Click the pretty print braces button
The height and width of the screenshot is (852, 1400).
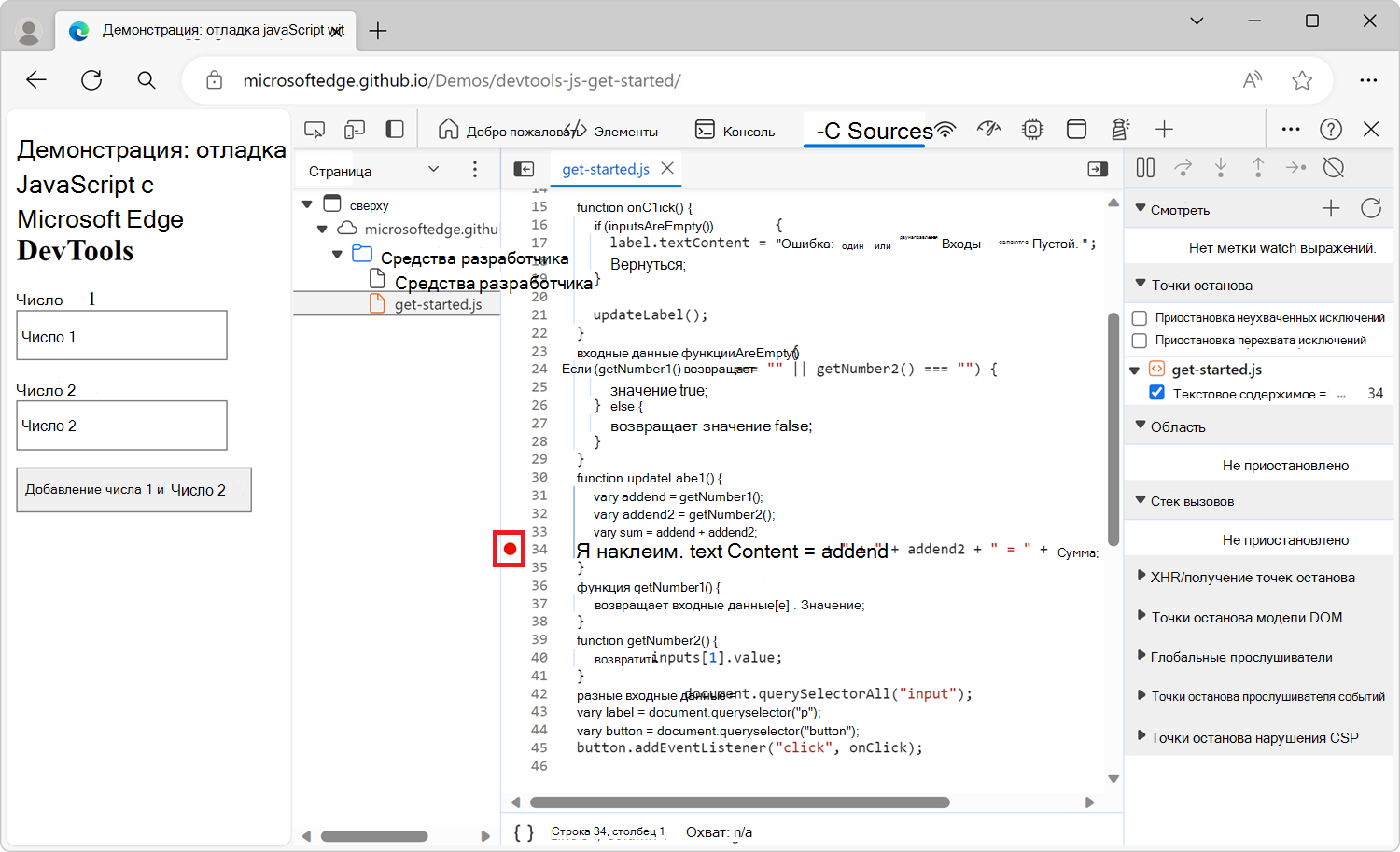tap(525, 832)
